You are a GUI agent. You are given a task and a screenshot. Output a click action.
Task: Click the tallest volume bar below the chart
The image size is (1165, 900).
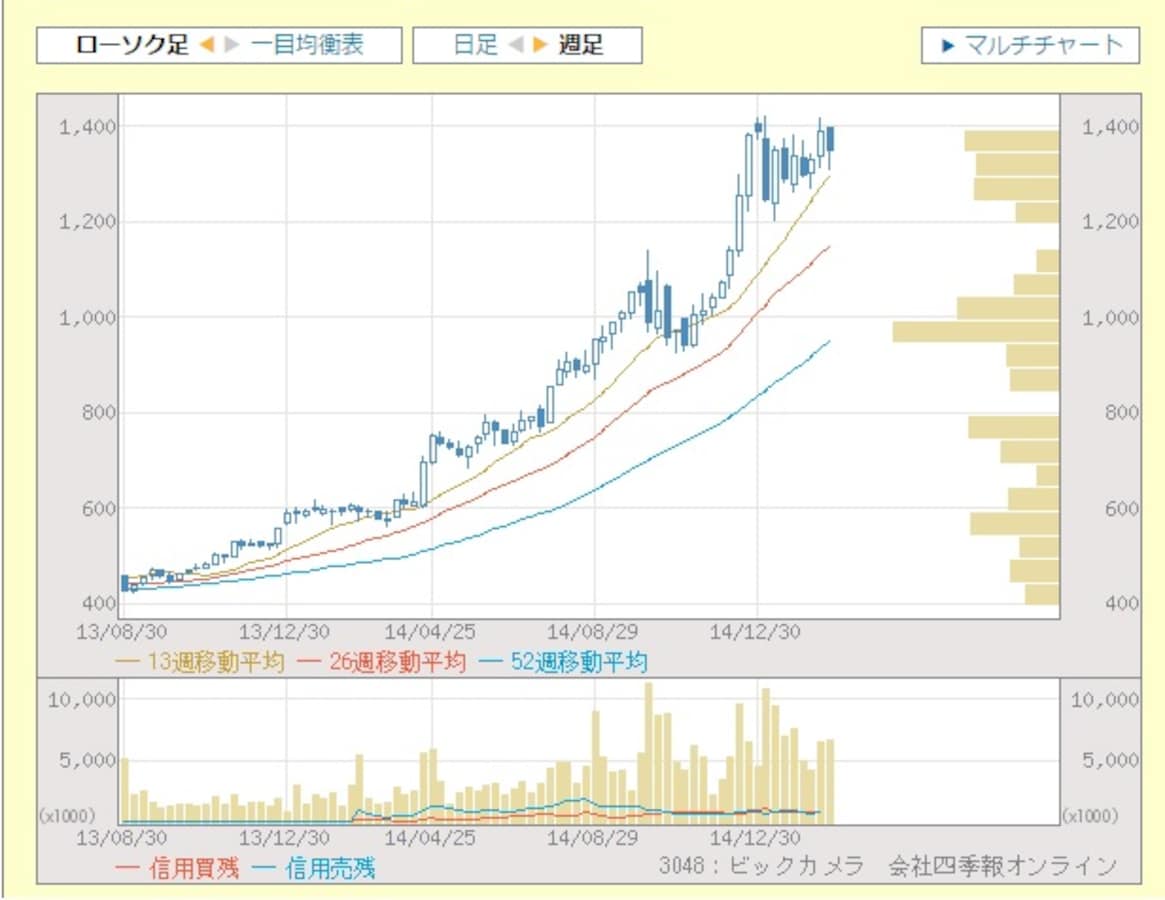[x=649, y=750]
